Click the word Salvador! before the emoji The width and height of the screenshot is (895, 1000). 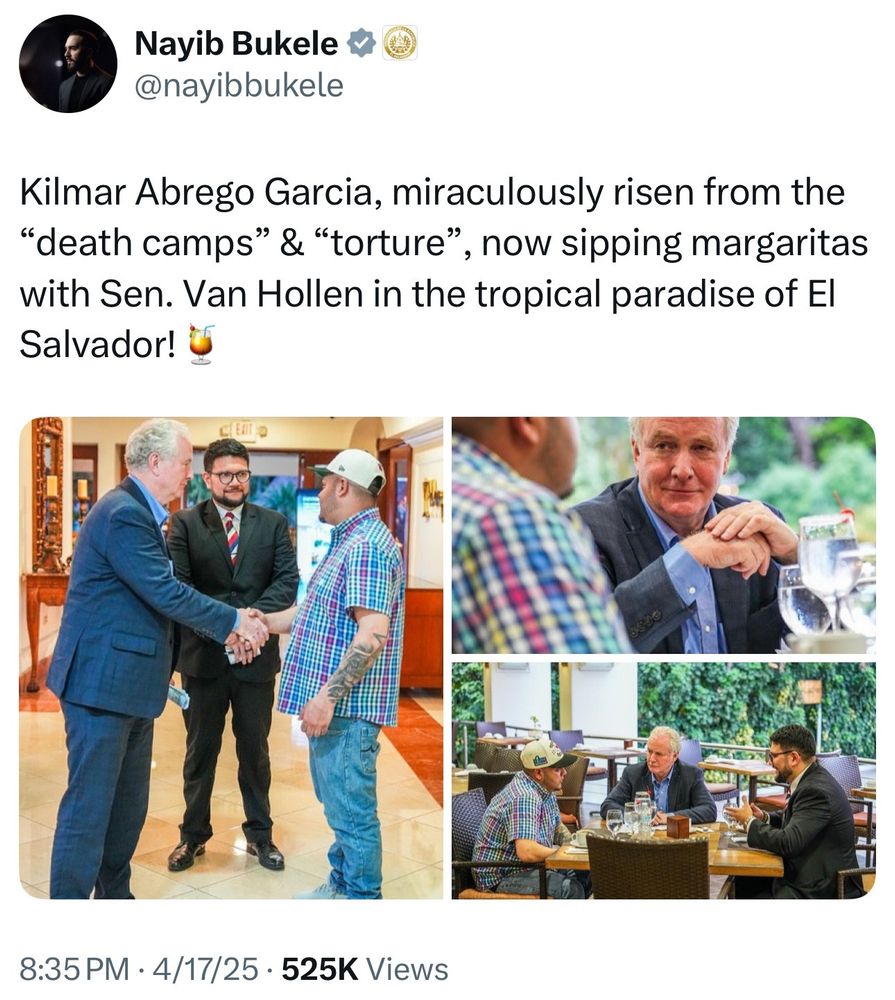pos(98,345)
